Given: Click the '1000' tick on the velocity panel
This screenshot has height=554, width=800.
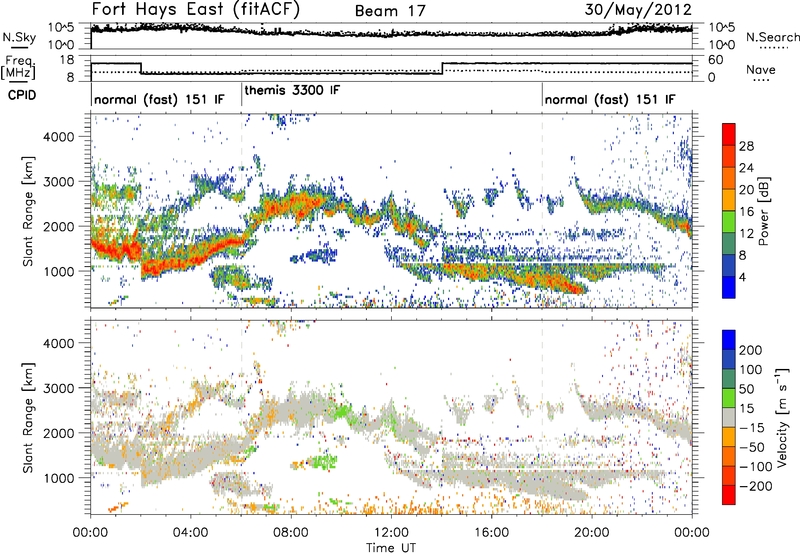Looking at the screenshot, I should tap(58, 478).
